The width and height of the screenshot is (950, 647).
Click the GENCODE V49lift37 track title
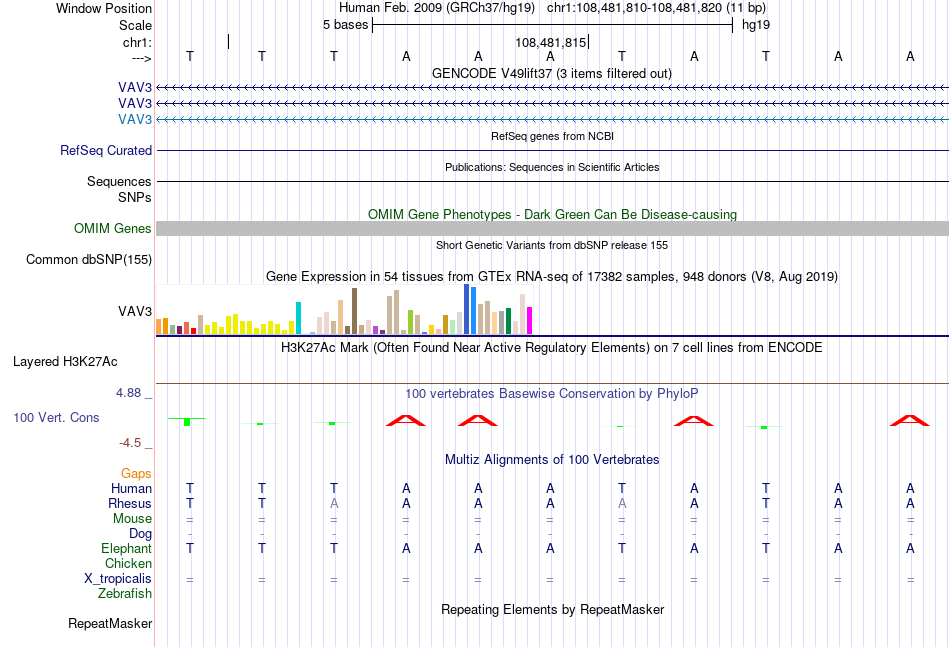click(551, 73)
